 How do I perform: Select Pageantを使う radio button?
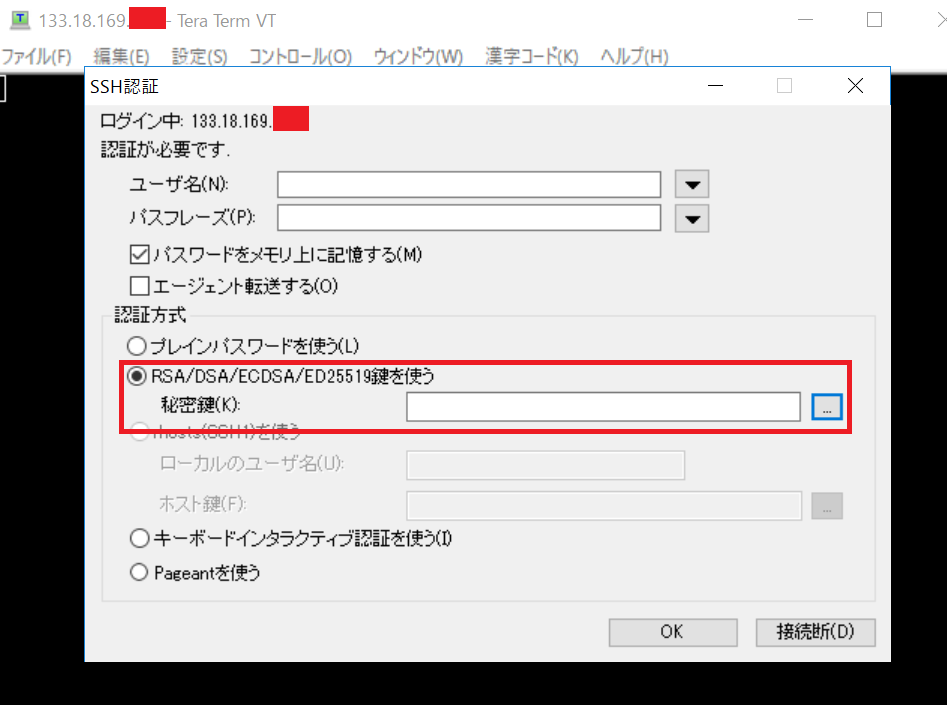tap(140, 573)
